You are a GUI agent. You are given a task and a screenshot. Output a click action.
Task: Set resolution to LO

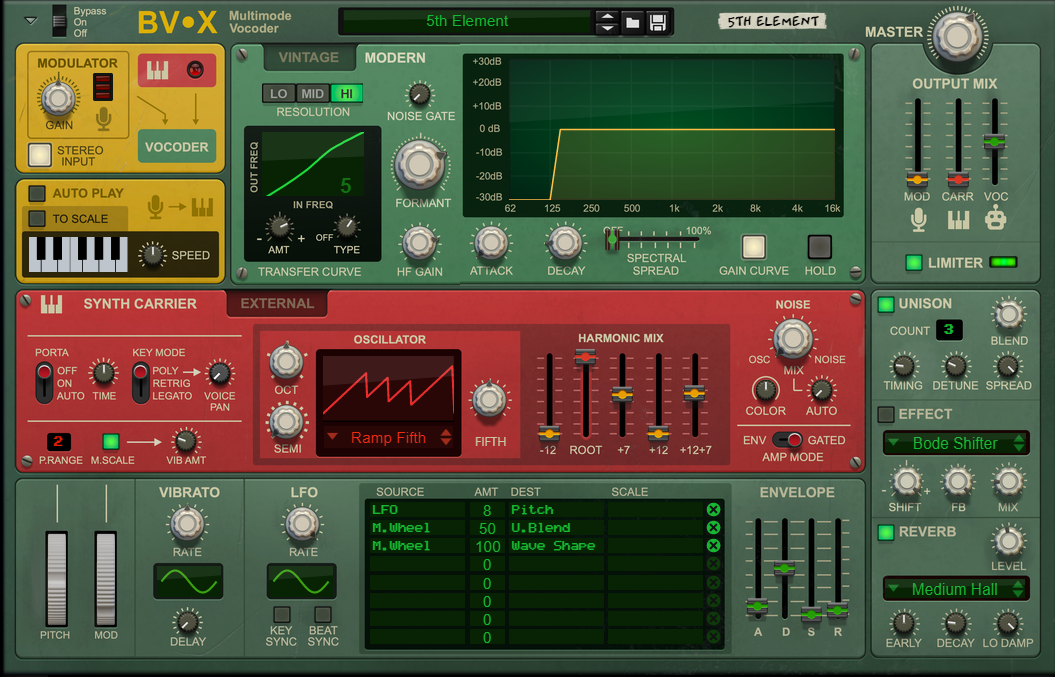(279, 94)
